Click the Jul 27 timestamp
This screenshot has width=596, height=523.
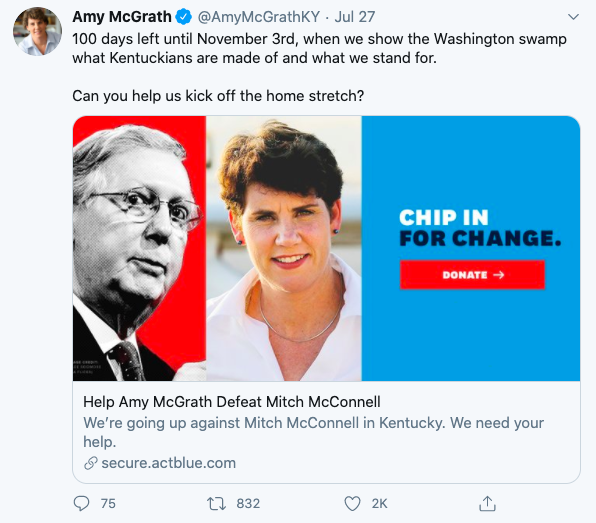(x=355, y=17)
